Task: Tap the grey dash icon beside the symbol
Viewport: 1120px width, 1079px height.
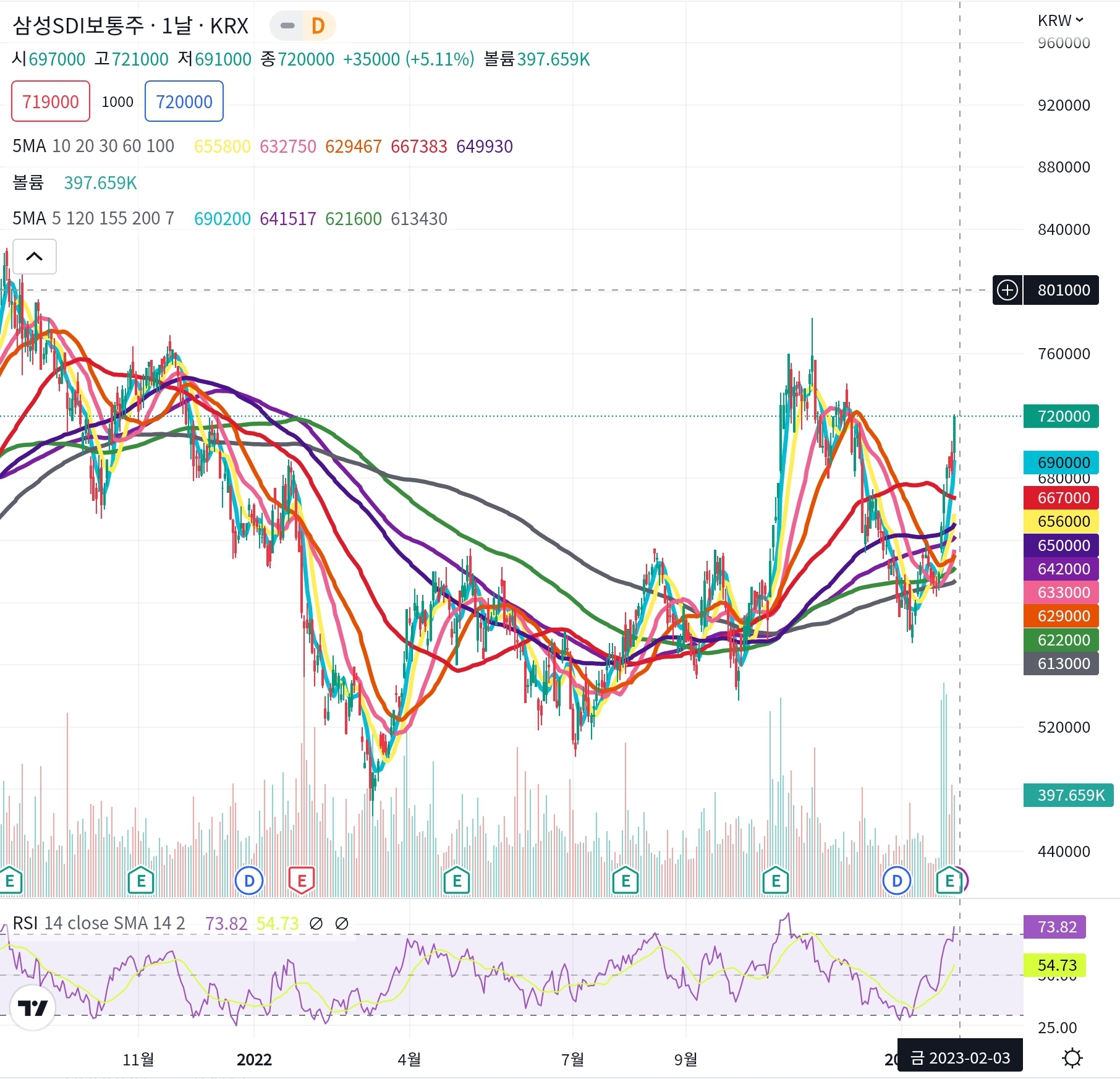Action: (287, 26)
